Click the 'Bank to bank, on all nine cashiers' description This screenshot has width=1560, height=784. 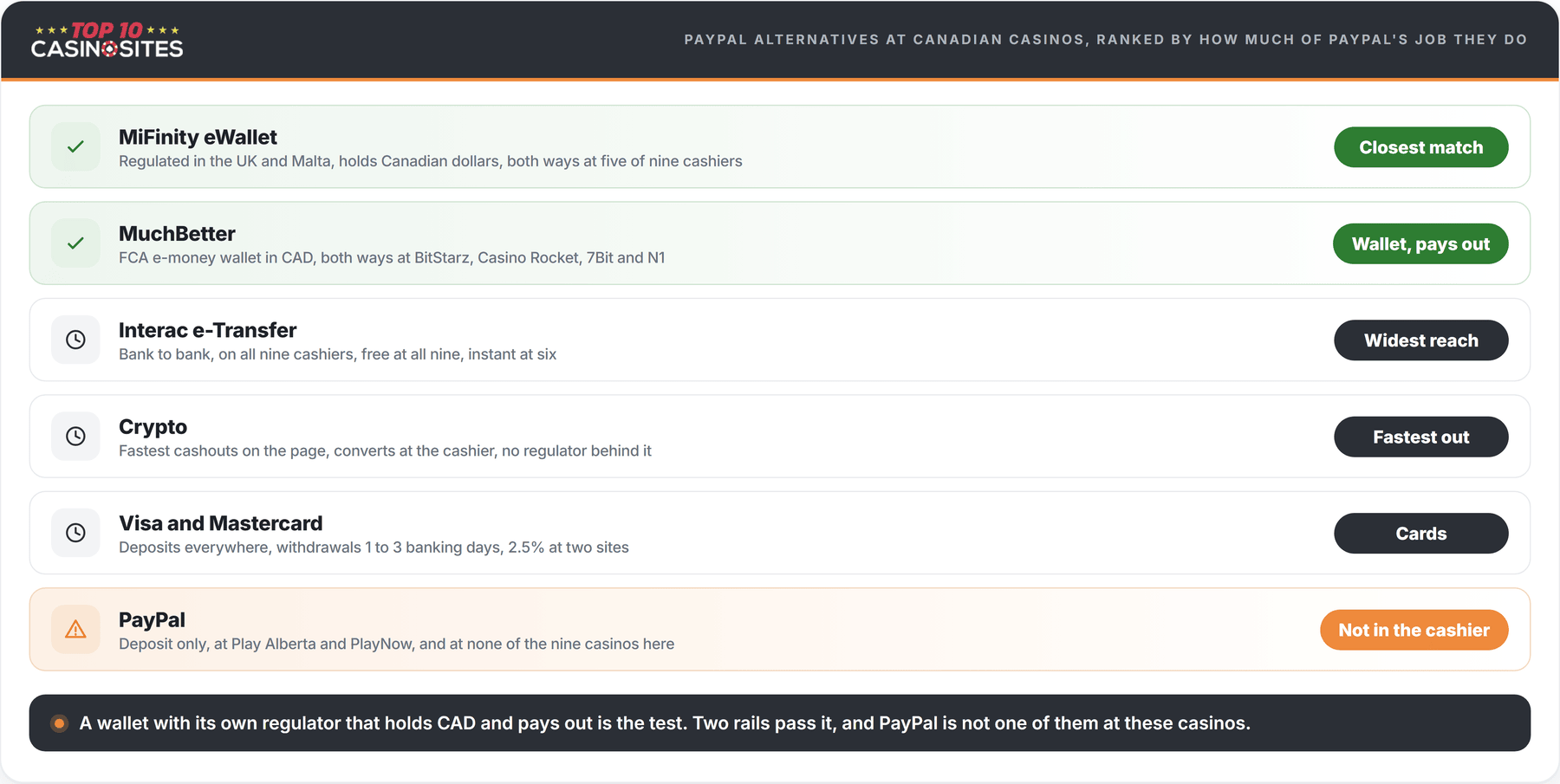point(337,354)
